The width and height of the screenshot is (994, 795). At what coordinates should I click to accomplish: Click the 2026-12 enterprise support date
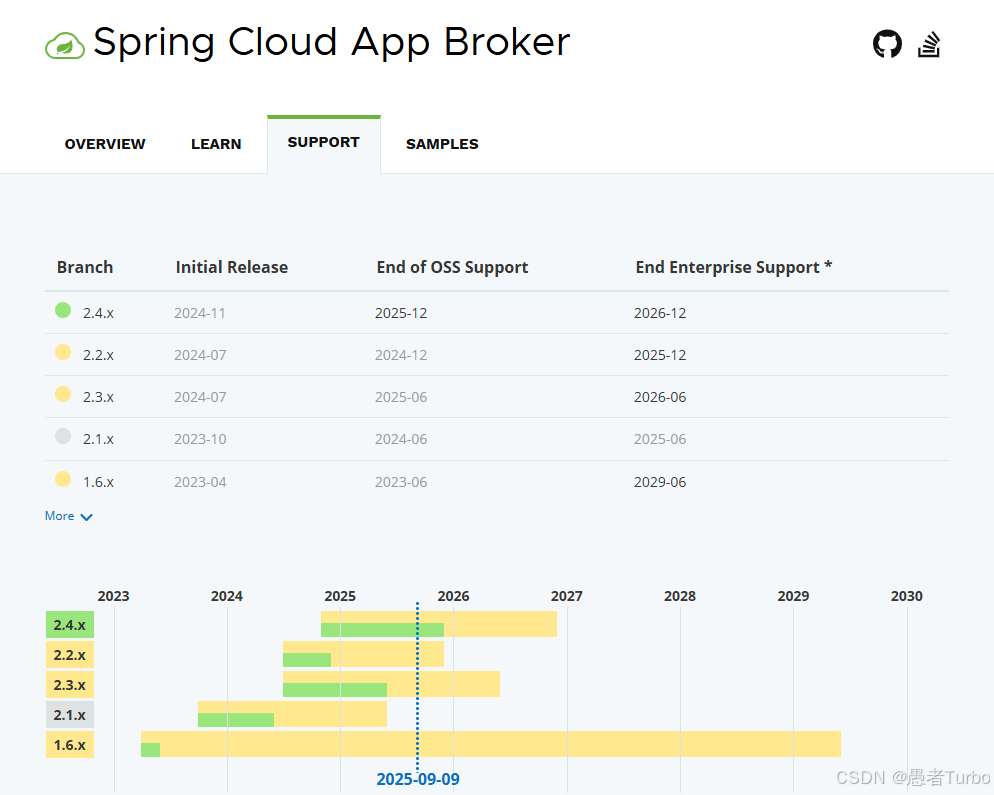tap(660, 313)
